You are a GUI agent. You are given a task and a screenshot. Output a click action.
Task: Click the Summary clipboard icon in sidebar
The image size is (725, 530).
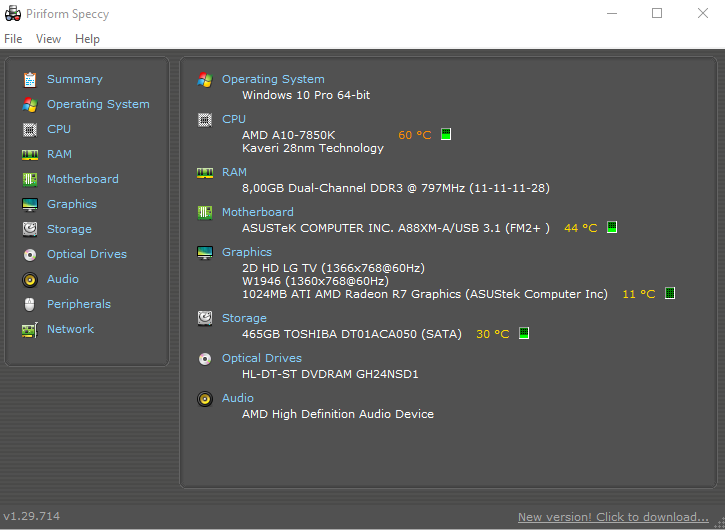[30, 80]
